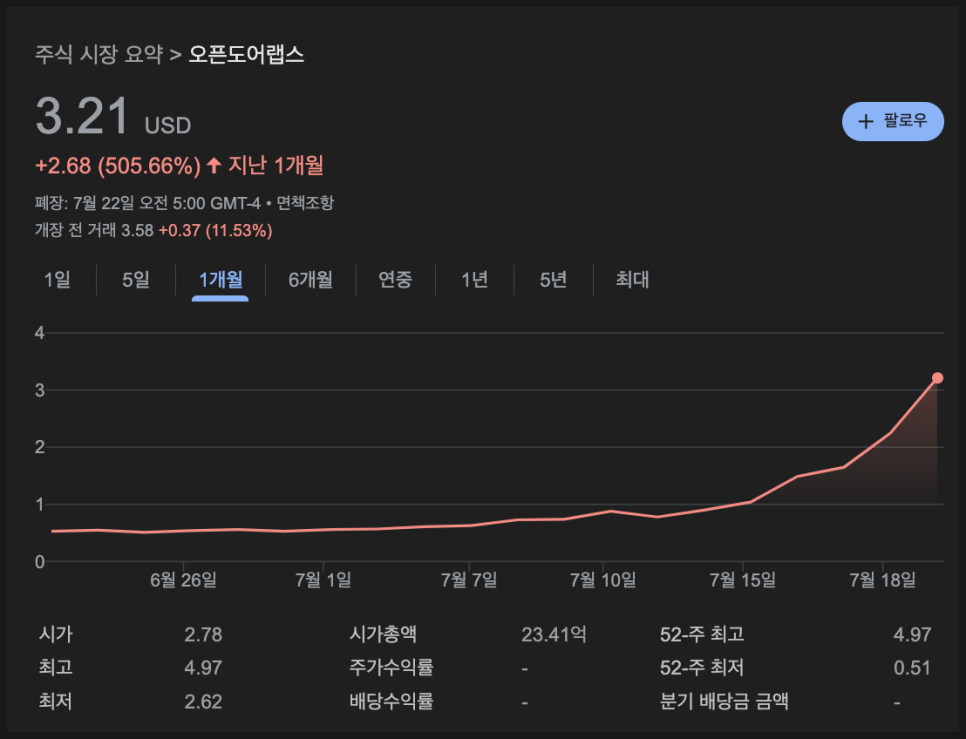Image resolution: width=966 pixels, height=739 pixels.
Task: Switch to the 연중 range tab
Action: [395, 280]
